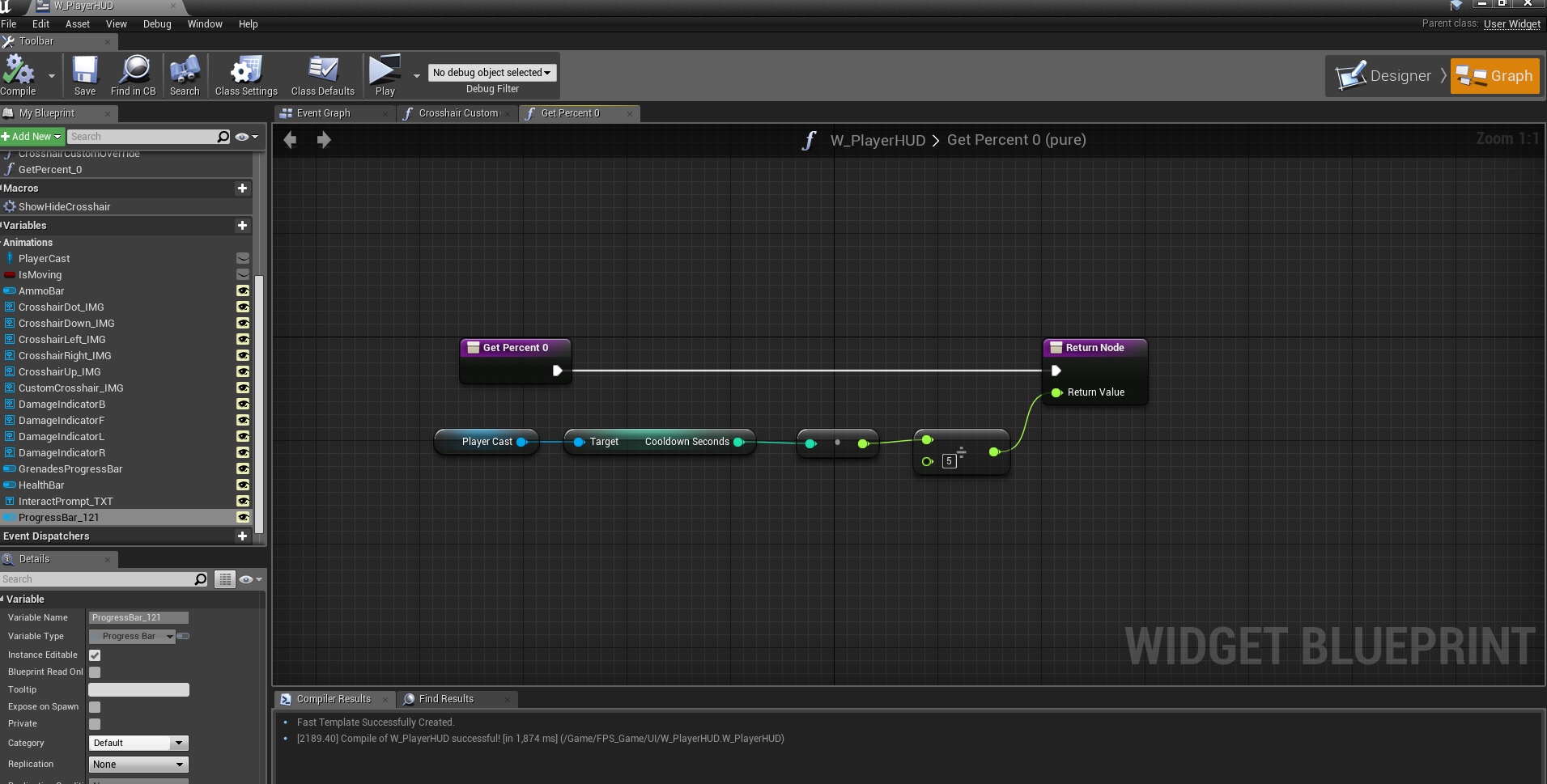Click the Search binoculars toolbar icon
The image size is (1547, 784).
click(185, 72)
